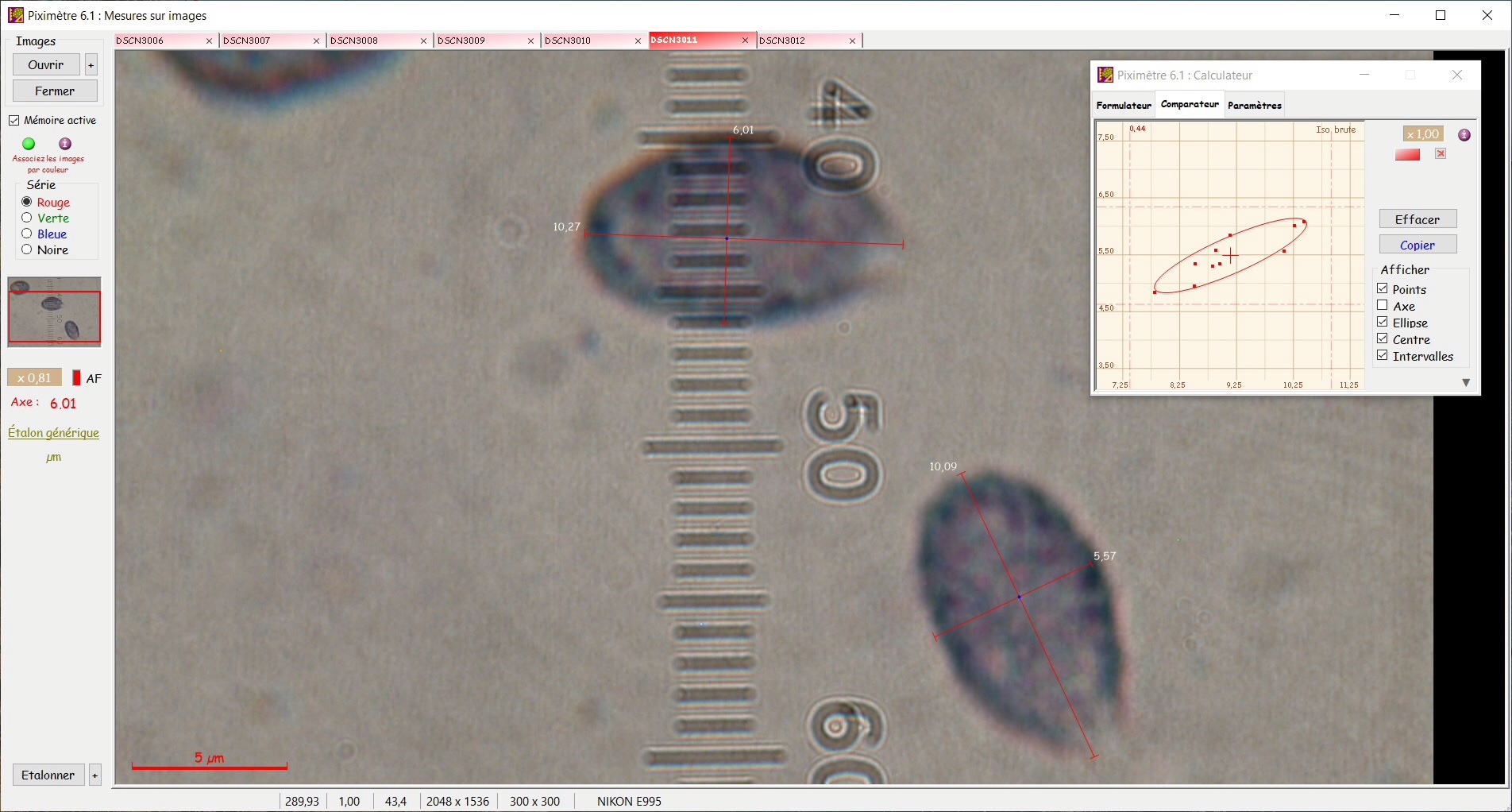This screenshot has height=812, width=1512.
Task: Uncheck the Mémoire active checkbox
Action: (x=14, y=121)
